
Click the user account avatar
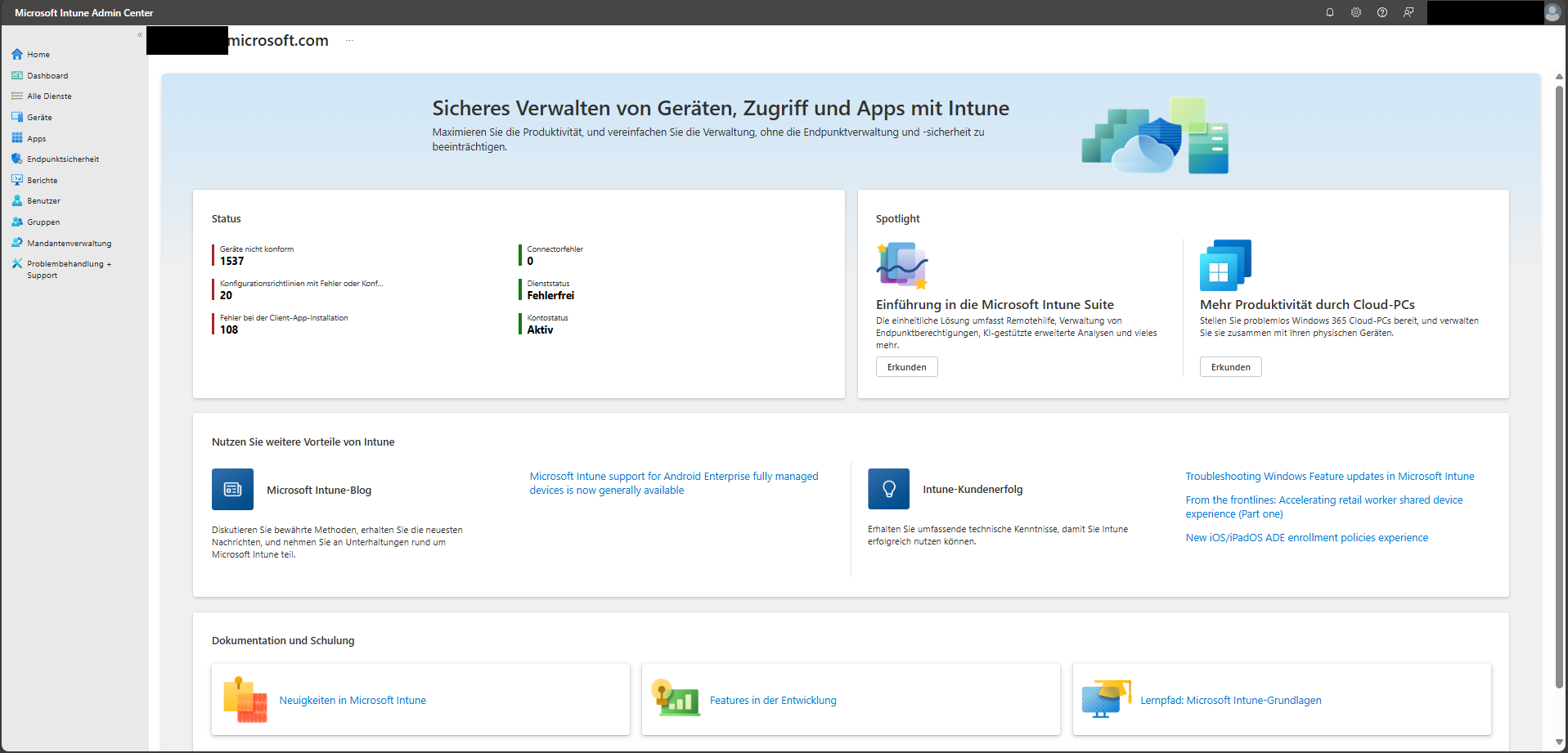[1552, 12]
